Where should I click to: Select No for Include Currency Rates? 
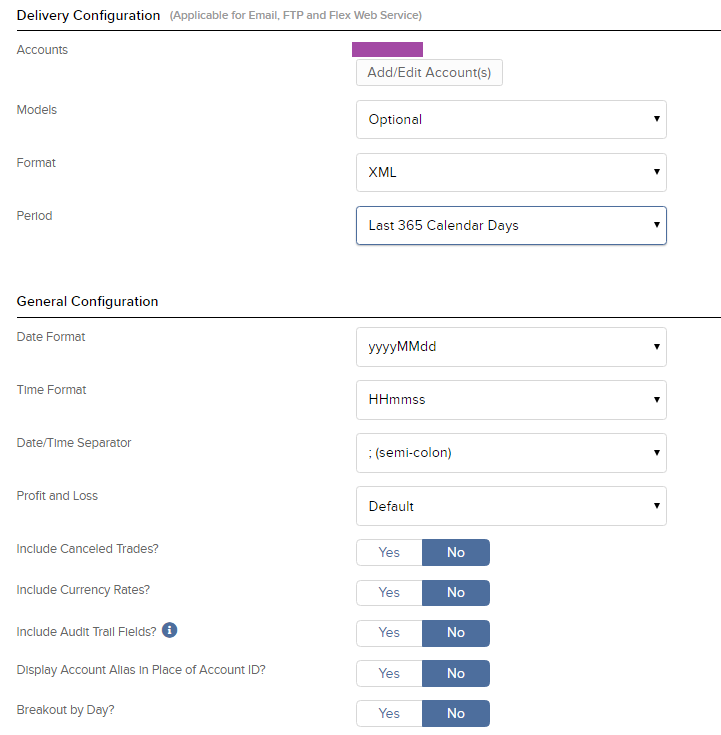456,592
